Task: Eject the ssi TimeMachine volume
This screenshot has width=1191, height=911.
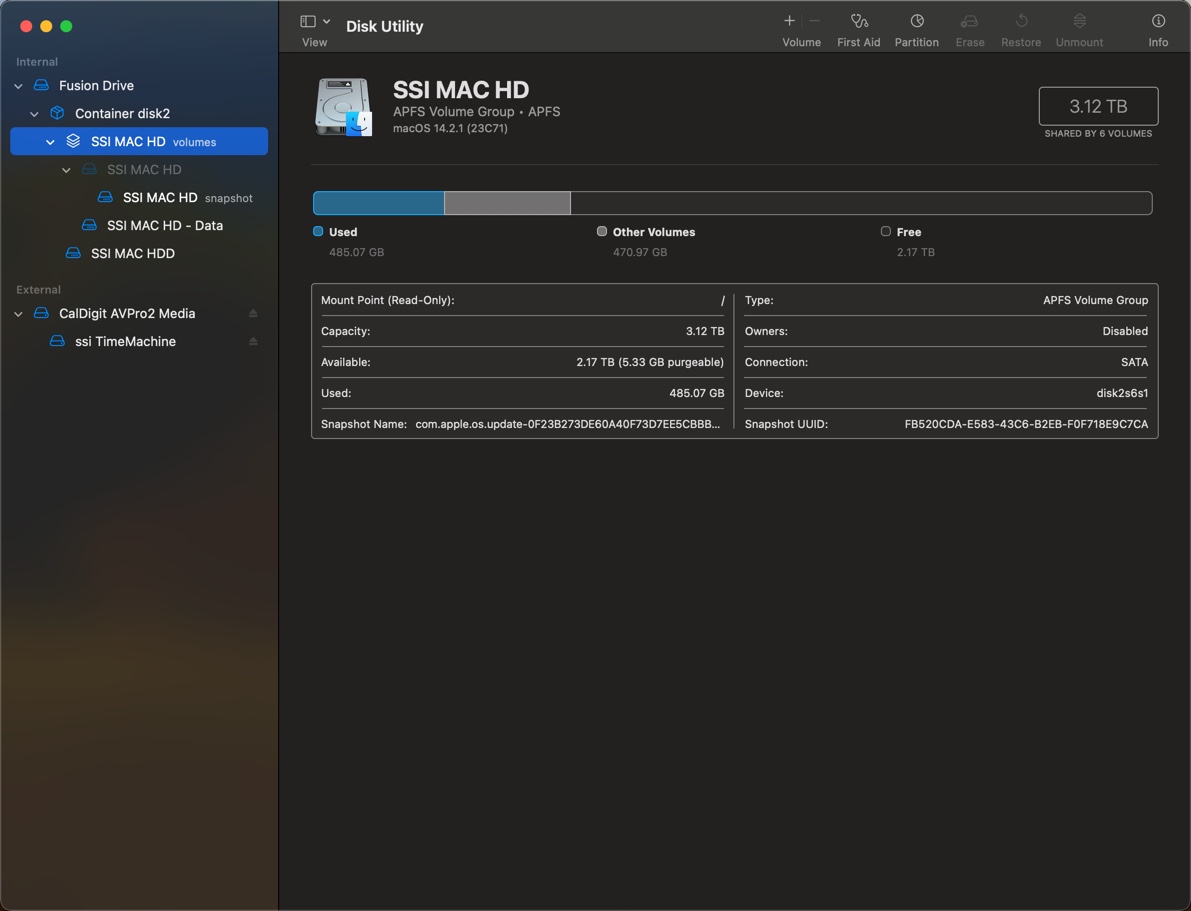Action: [x=253, y=342]
